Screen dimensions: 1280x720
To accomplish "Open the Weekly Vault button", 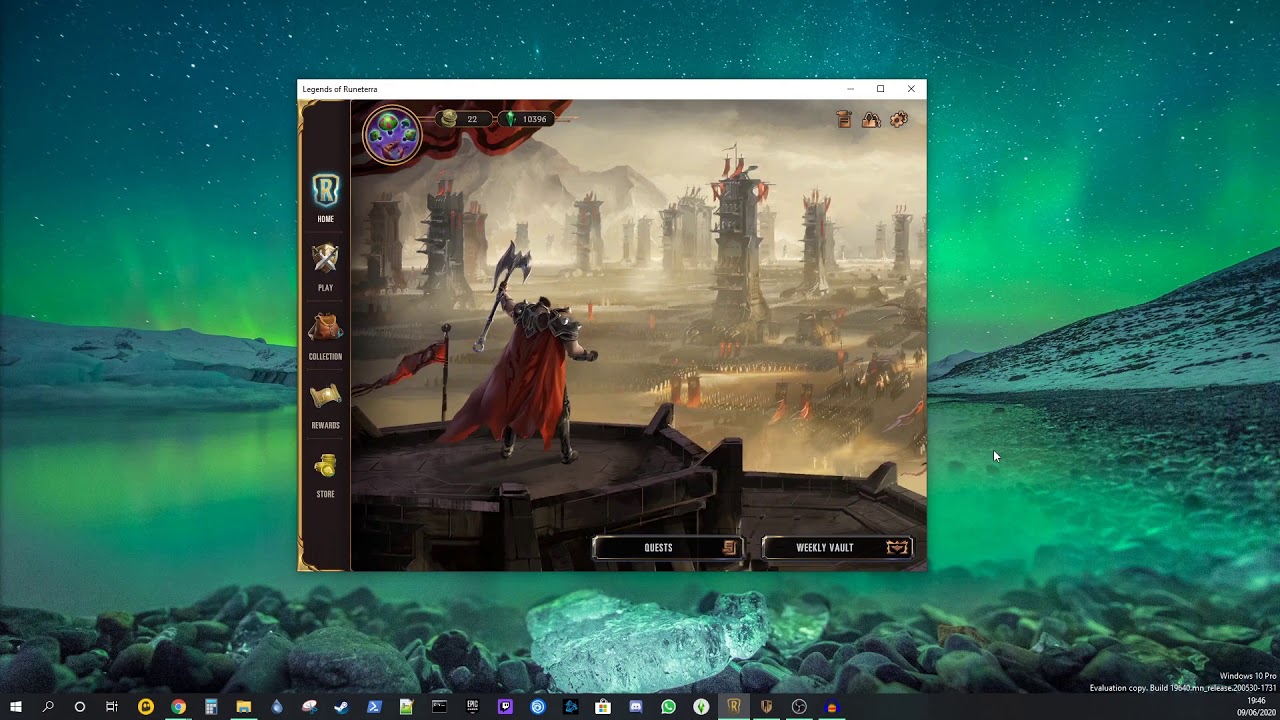I will pos(838,548).
